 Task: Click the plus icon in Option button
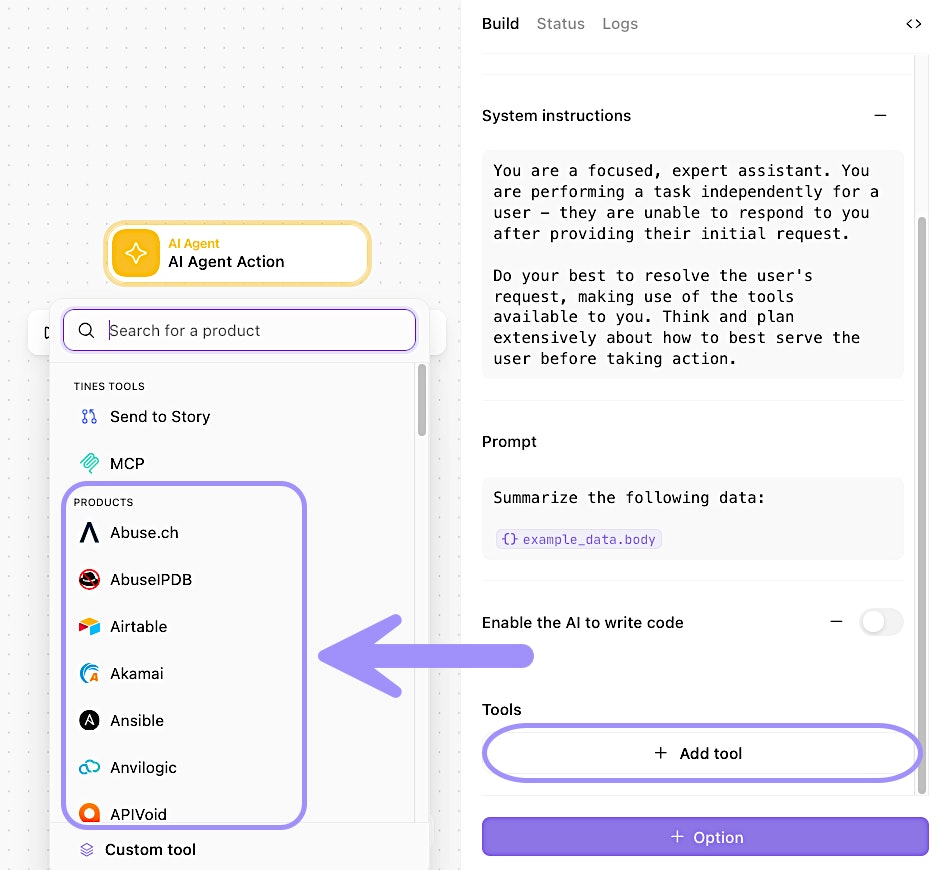coord(677,836)
